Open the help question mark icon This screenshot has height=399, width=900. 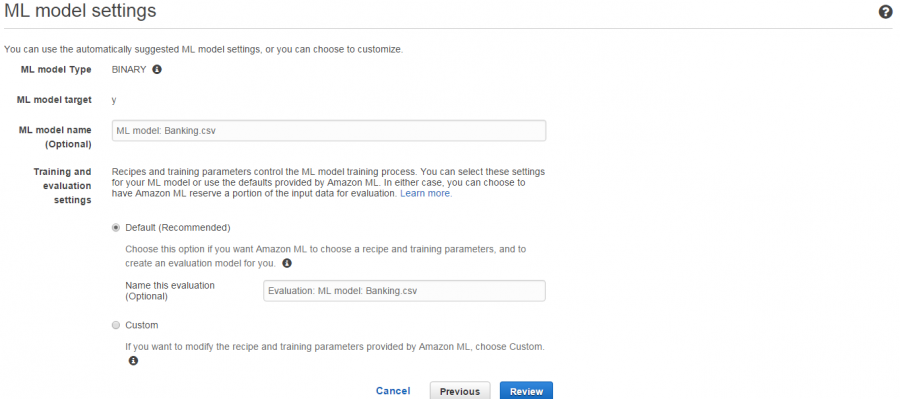[x=885, y=12]
